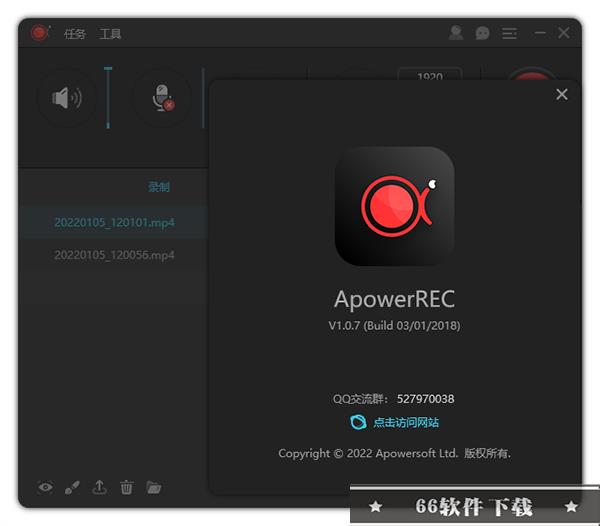
Task: Open the 点击访问网站 link
Action: (406, 422)
